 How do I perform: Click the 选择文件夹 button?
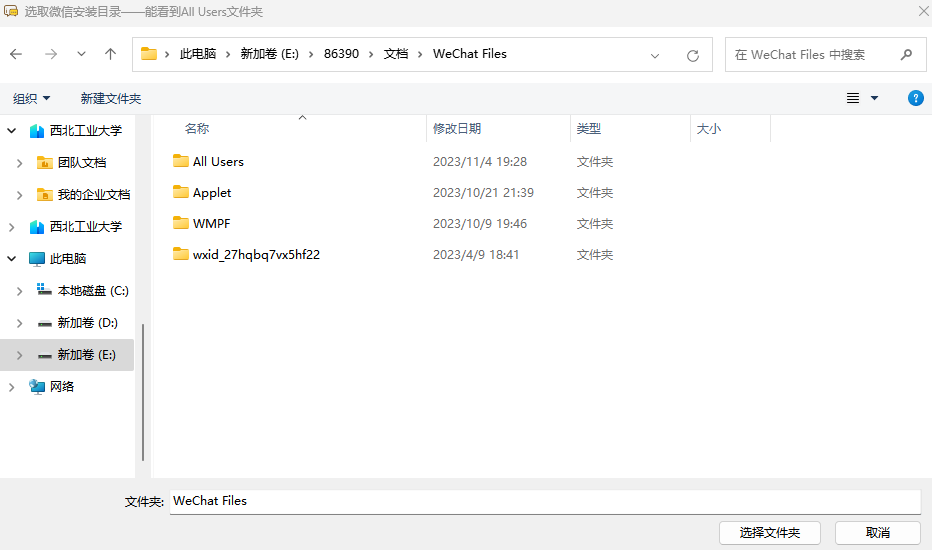pos(769,532)
